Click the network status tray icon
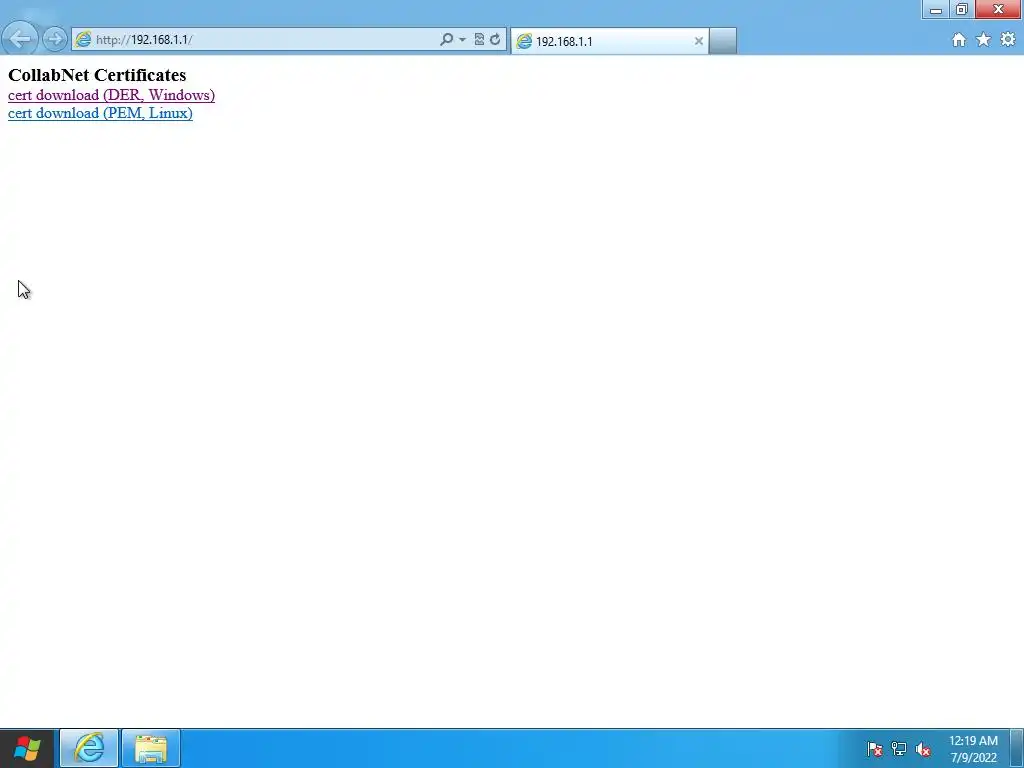1024x768 pixels. click(x=899, y=749)
